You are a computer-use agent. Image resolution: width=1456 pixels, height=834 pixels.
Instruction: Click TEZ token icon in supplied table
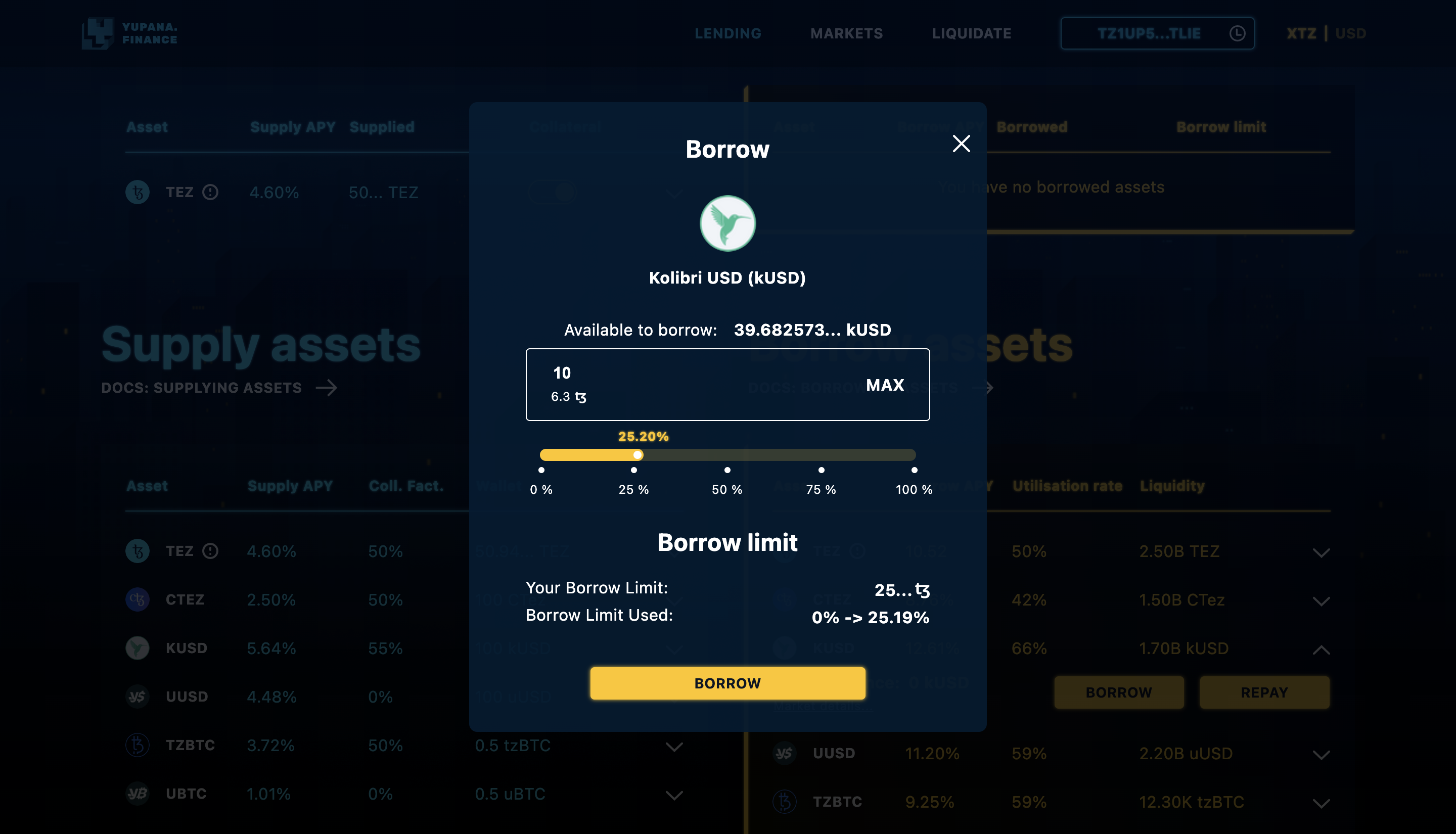click(138, 193)
